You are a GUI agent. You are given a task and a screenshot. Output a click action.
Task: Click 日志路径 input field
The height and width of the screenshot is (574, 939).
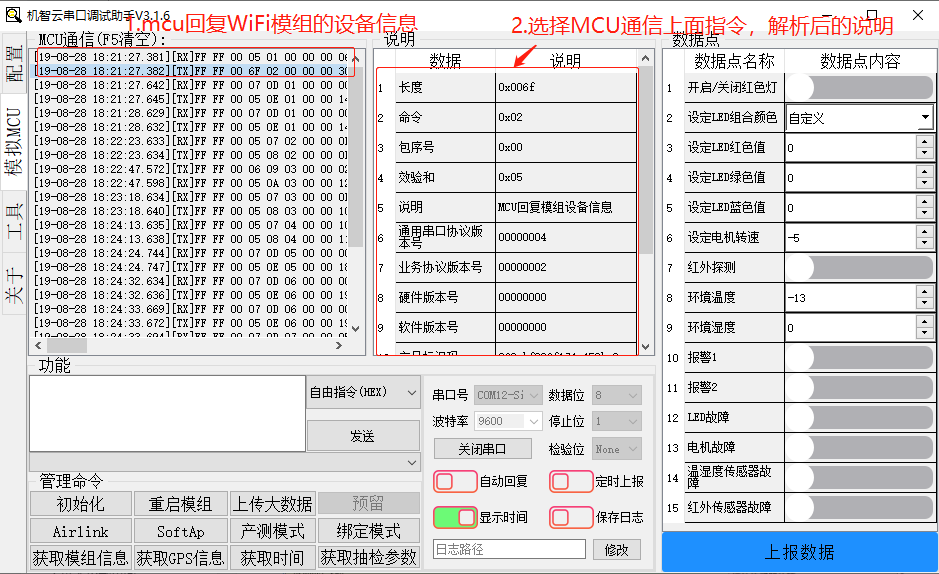509,549
